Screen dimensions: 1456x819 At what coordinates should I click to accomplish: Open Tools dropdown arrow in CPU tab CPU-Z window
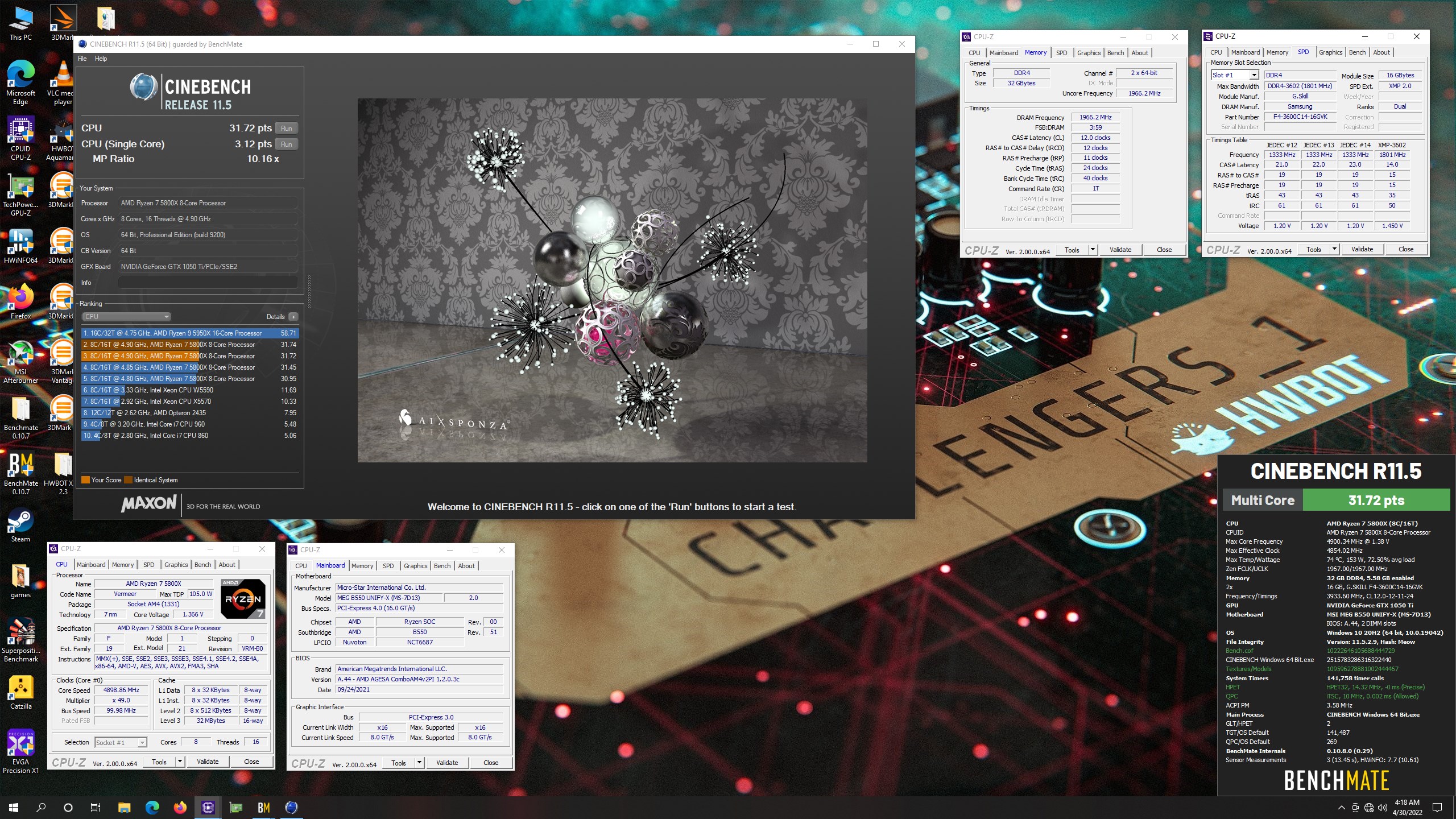pos(180,762)
